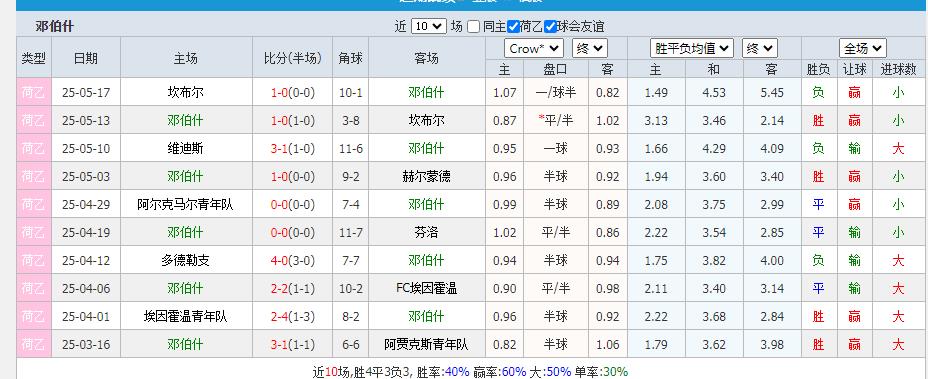The width and height of the screenshot is (928, 379).
Task: Uncheck the 荷乙 league filter checkbox
Action: pyautogui.click(x=514, y=26)
